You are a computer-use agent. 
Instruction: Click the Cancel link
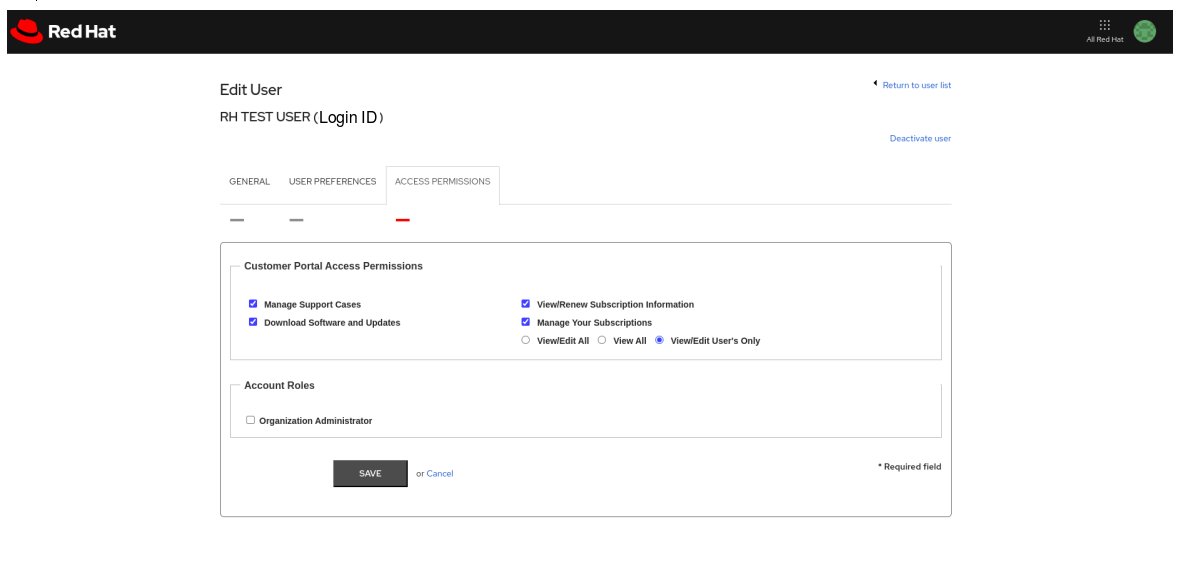440,474
